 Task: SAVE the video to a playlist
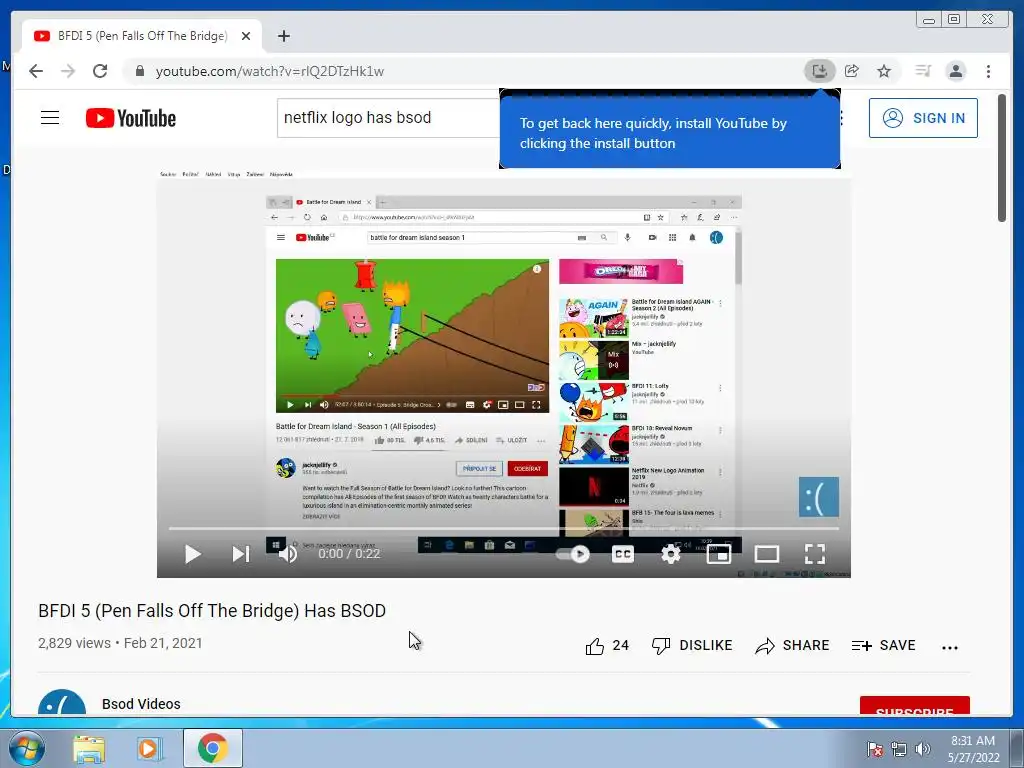(884, 645)
